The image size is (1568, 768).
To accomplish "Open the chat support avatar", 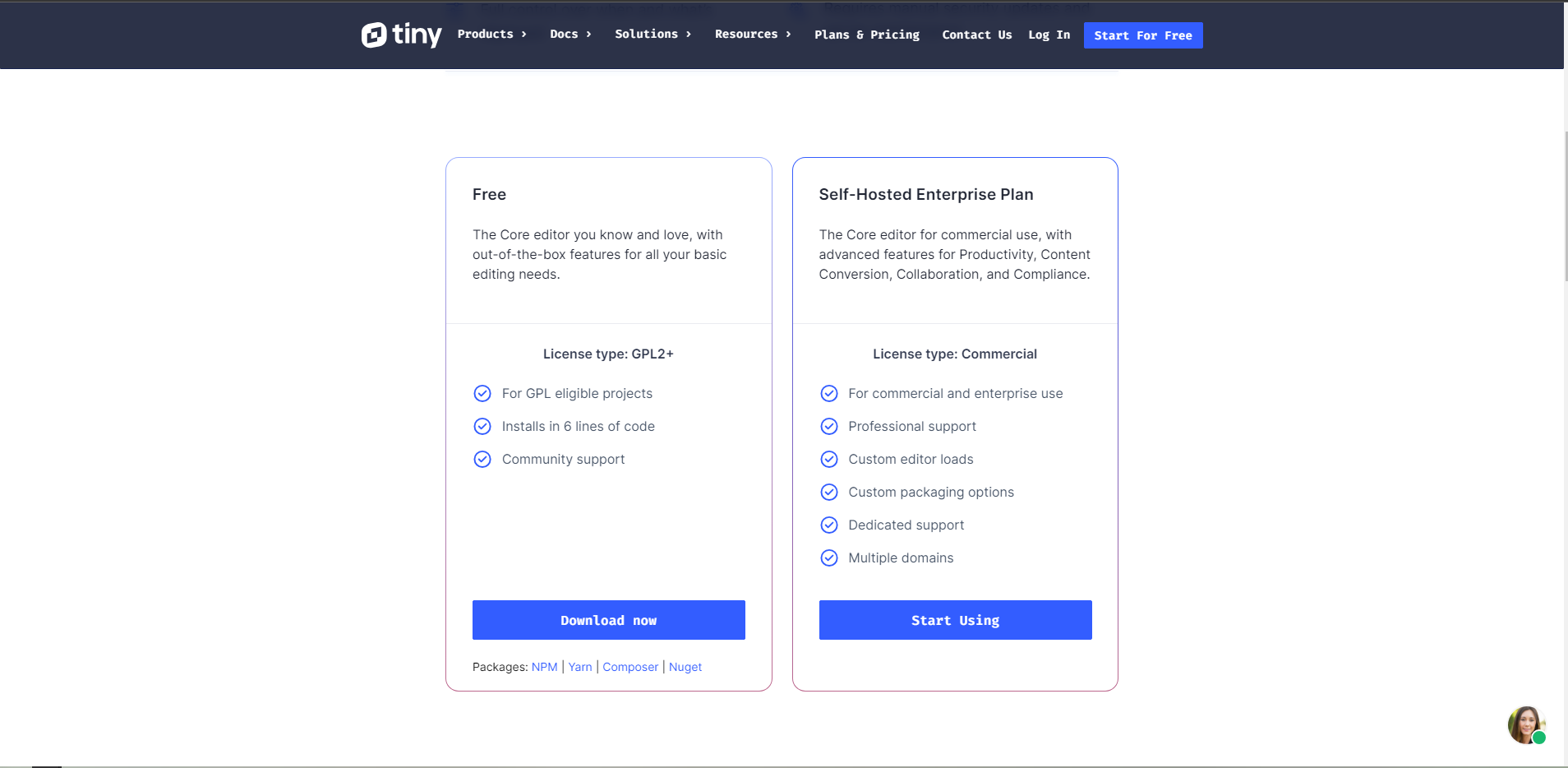I will [x=1526, y=725].
